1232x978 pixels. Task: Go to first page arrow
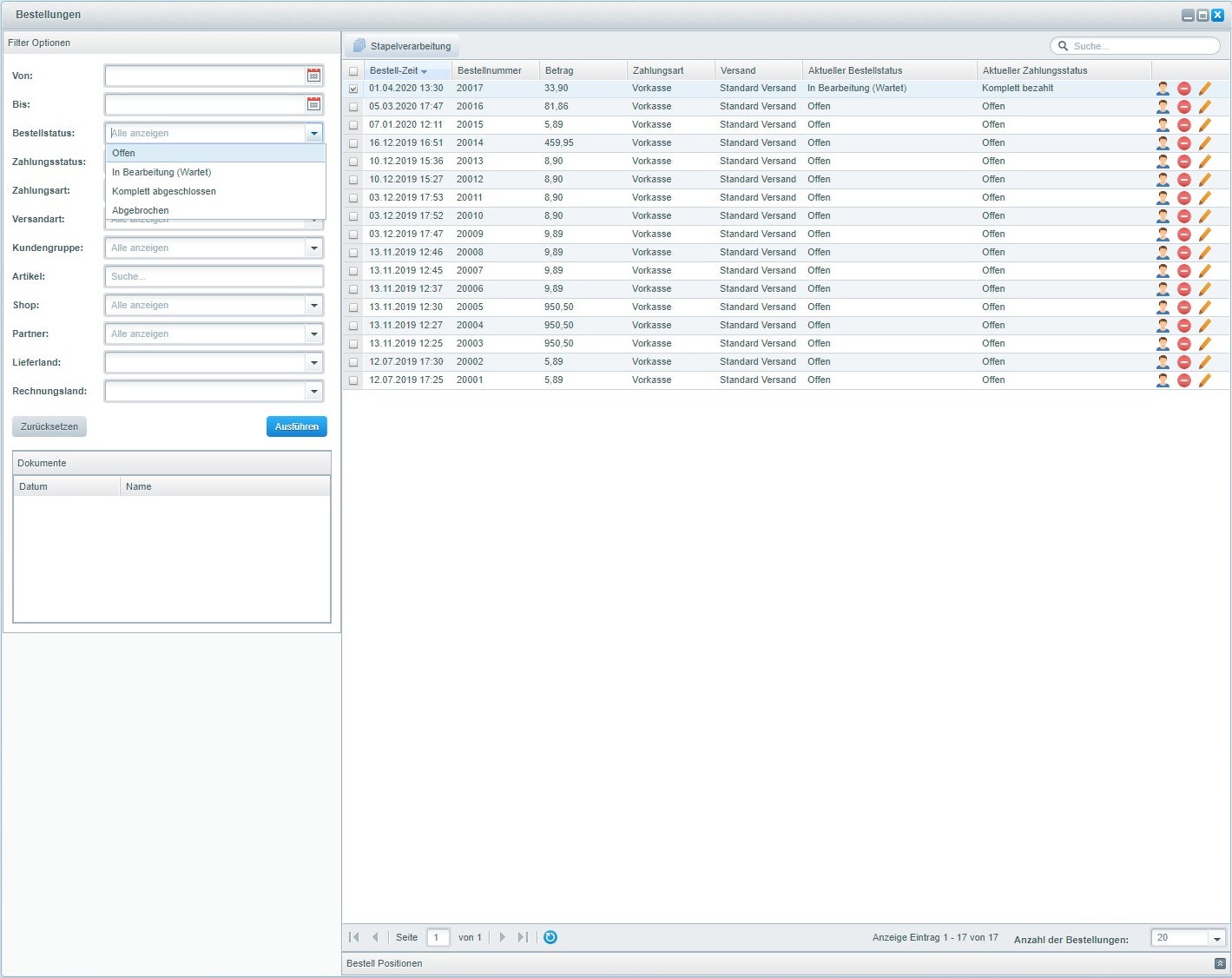[x=354, y=937]
